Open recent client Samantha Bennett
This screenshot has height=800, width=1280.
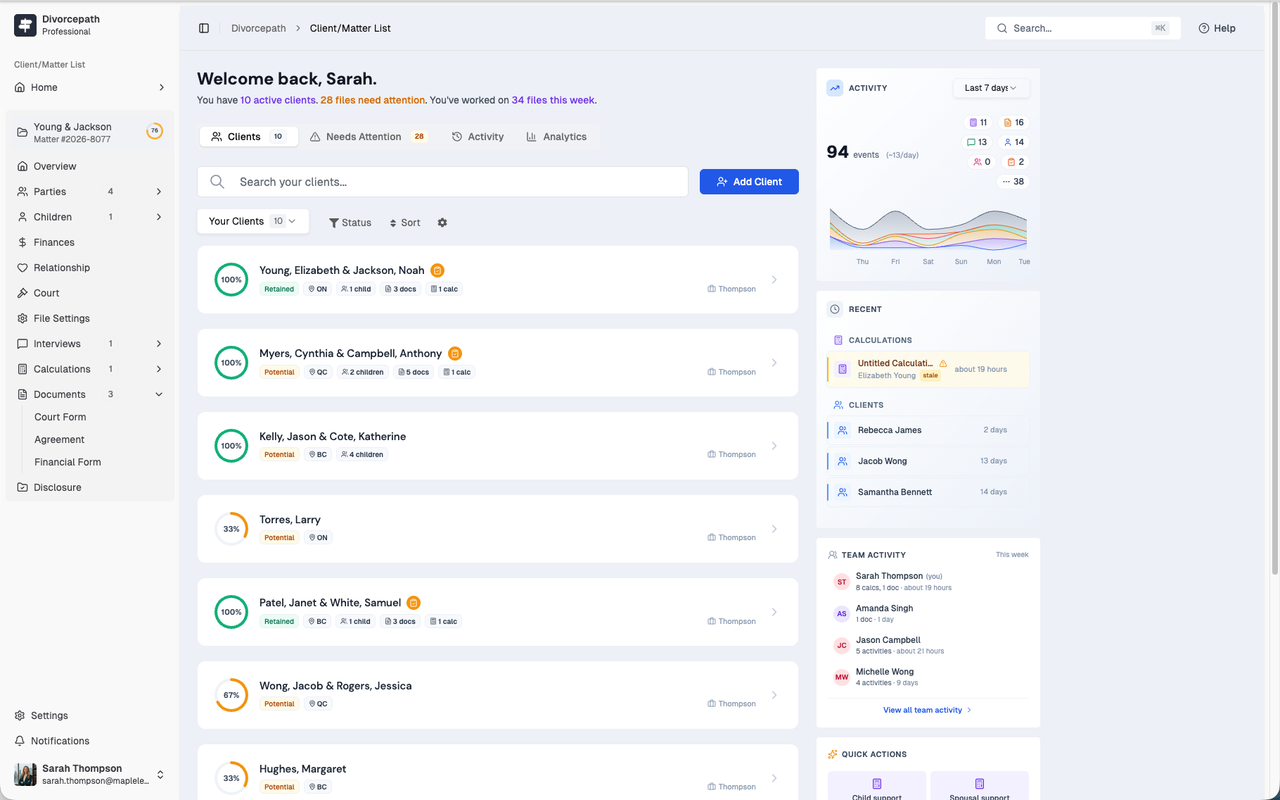(x=928, y=492)
